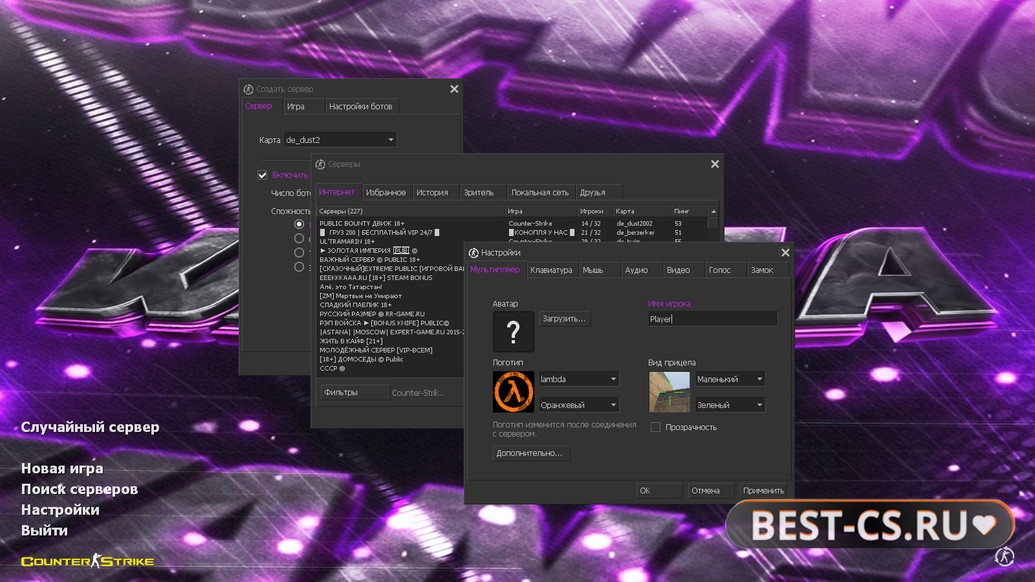Click the Применить button

click(x=763, y=490)
